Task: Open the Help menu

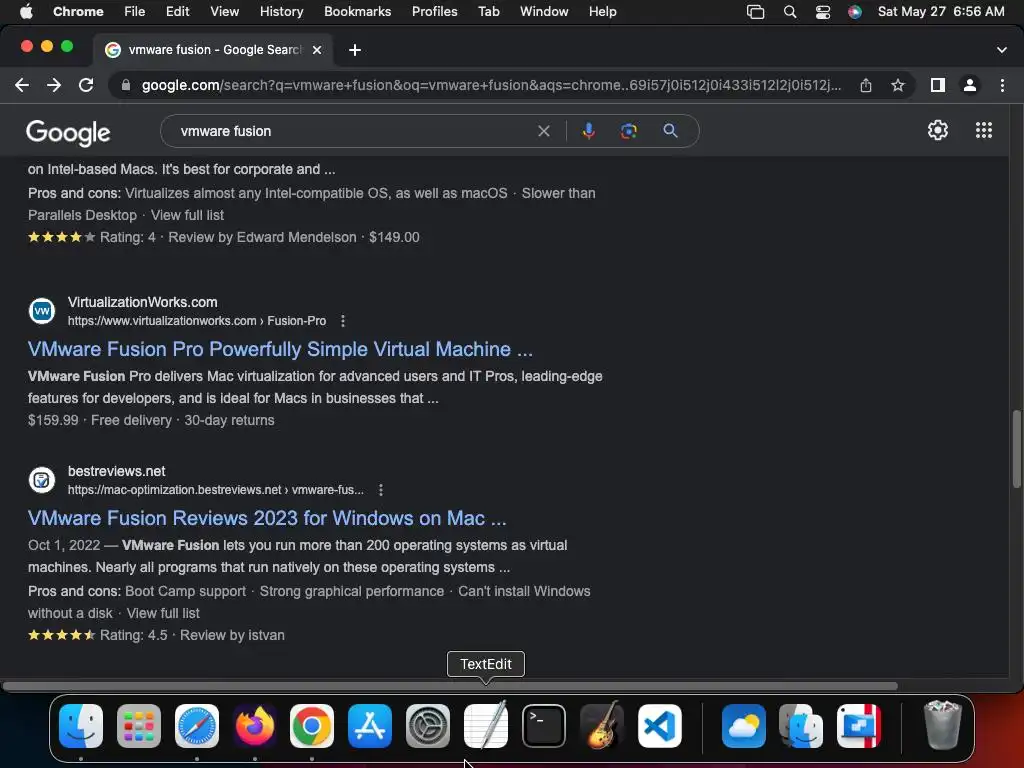Action: [602, 12]
